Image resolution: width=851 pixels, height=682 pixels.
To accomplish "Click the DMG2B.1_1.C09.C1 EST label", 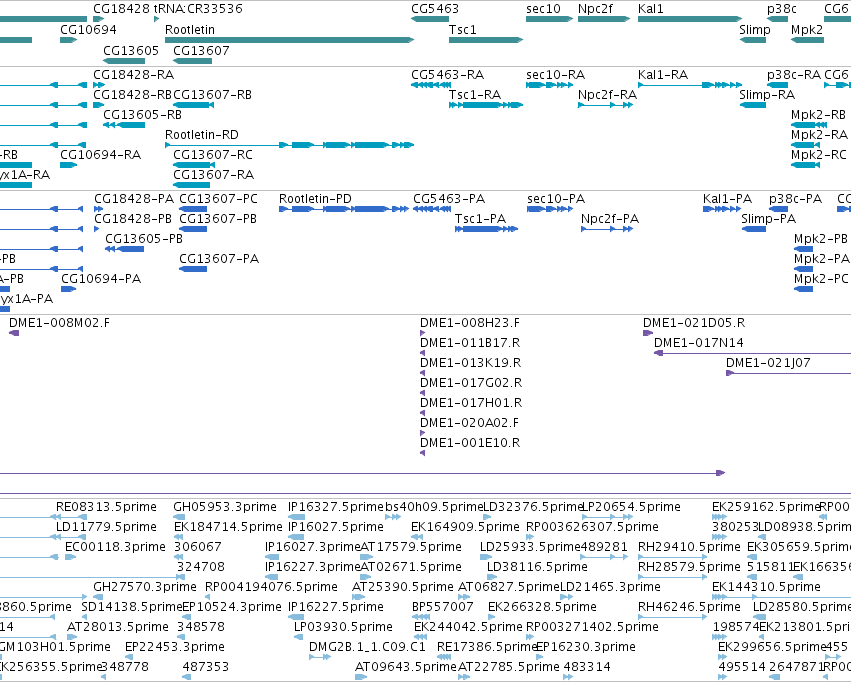I will [367, 647].
